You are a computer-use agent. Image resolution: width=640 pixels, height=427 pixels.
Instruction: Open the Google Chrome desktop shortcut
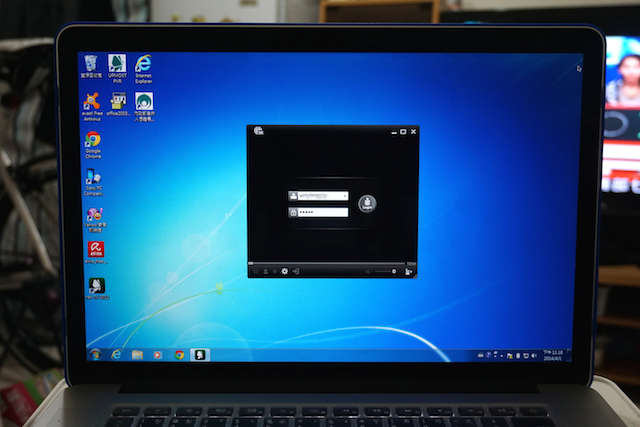pyautogui.click(x=93, y=145)
